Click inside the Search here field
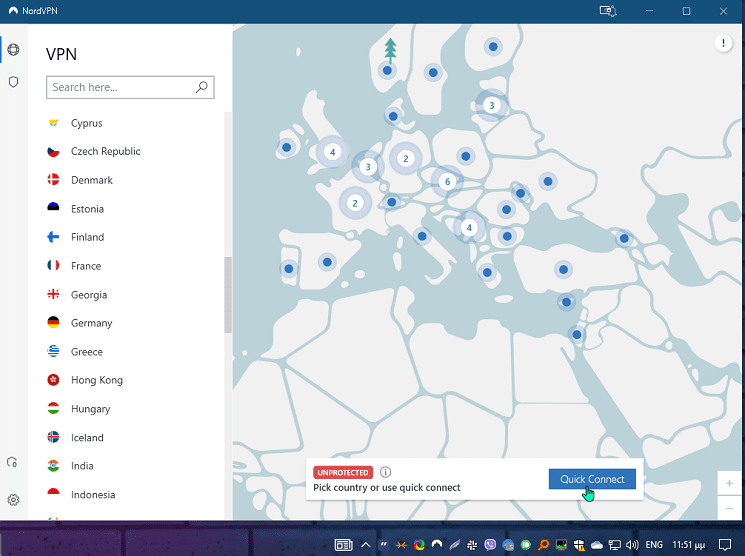The image size is (745, 556). coord(130,87)
